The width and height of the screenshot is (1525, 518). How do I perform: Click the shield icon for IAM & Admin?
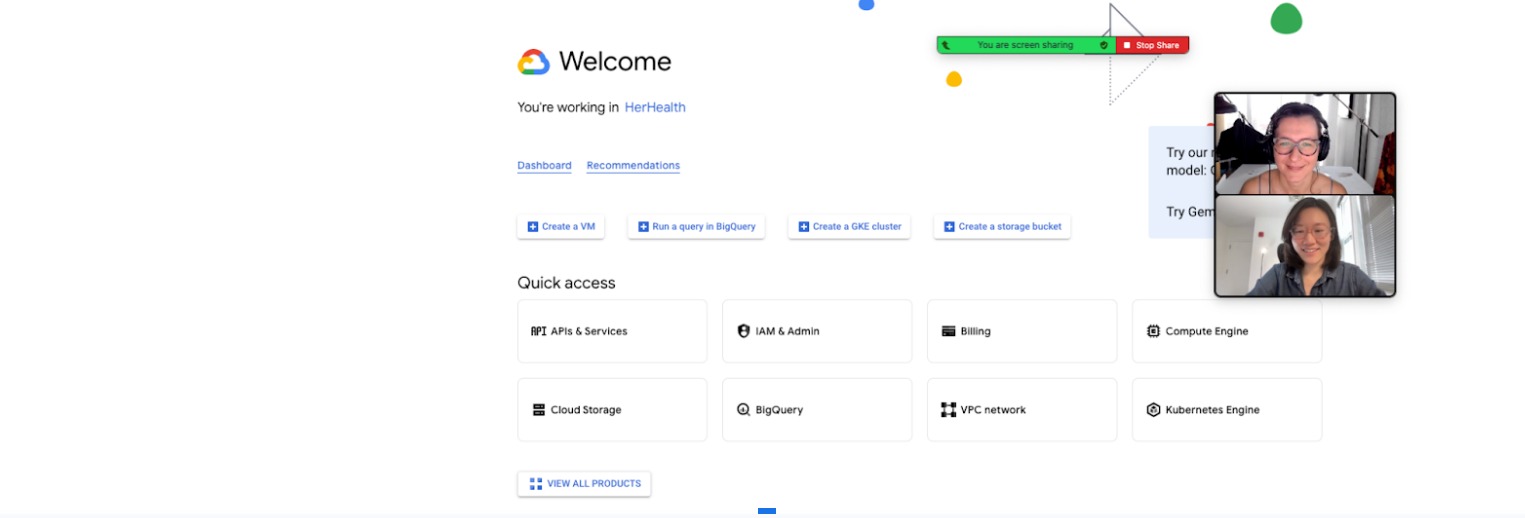(x=743, y=331)
